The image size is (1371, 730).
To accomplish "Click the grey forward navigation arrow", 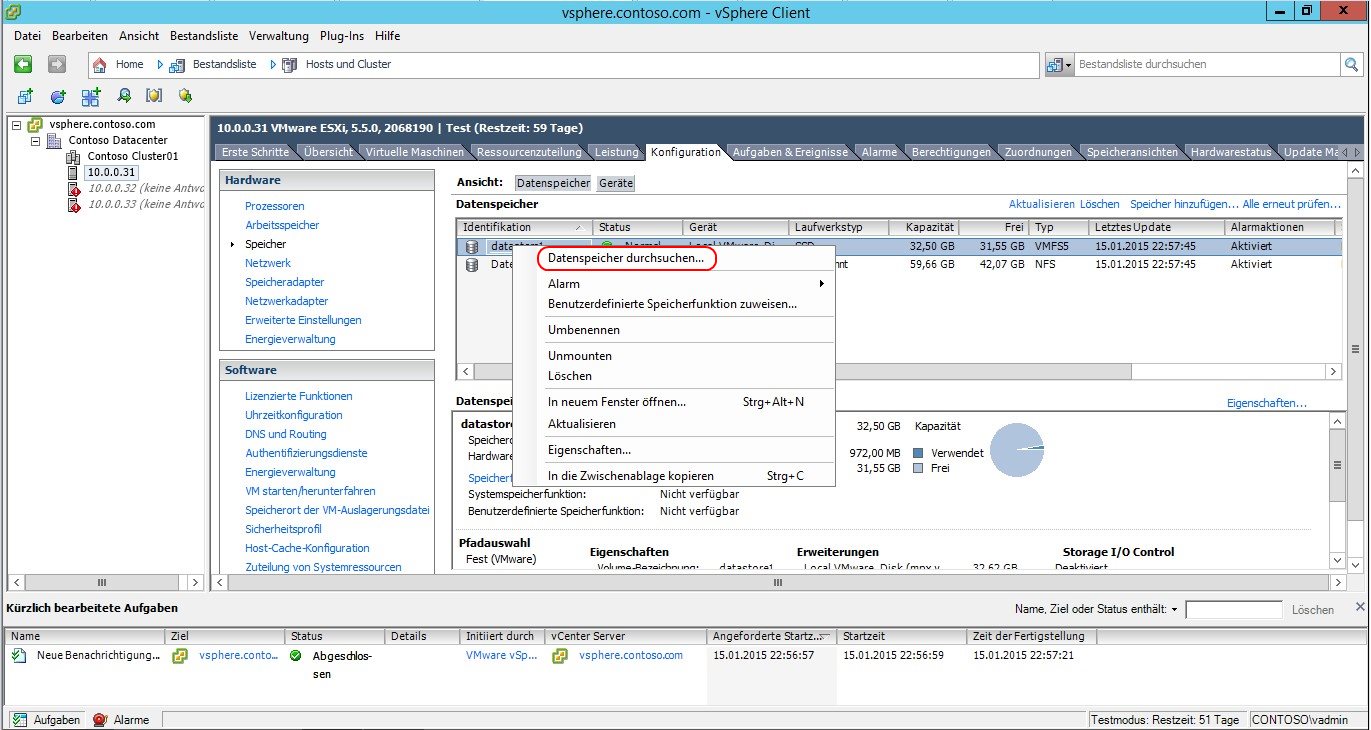I will [57, 64].
